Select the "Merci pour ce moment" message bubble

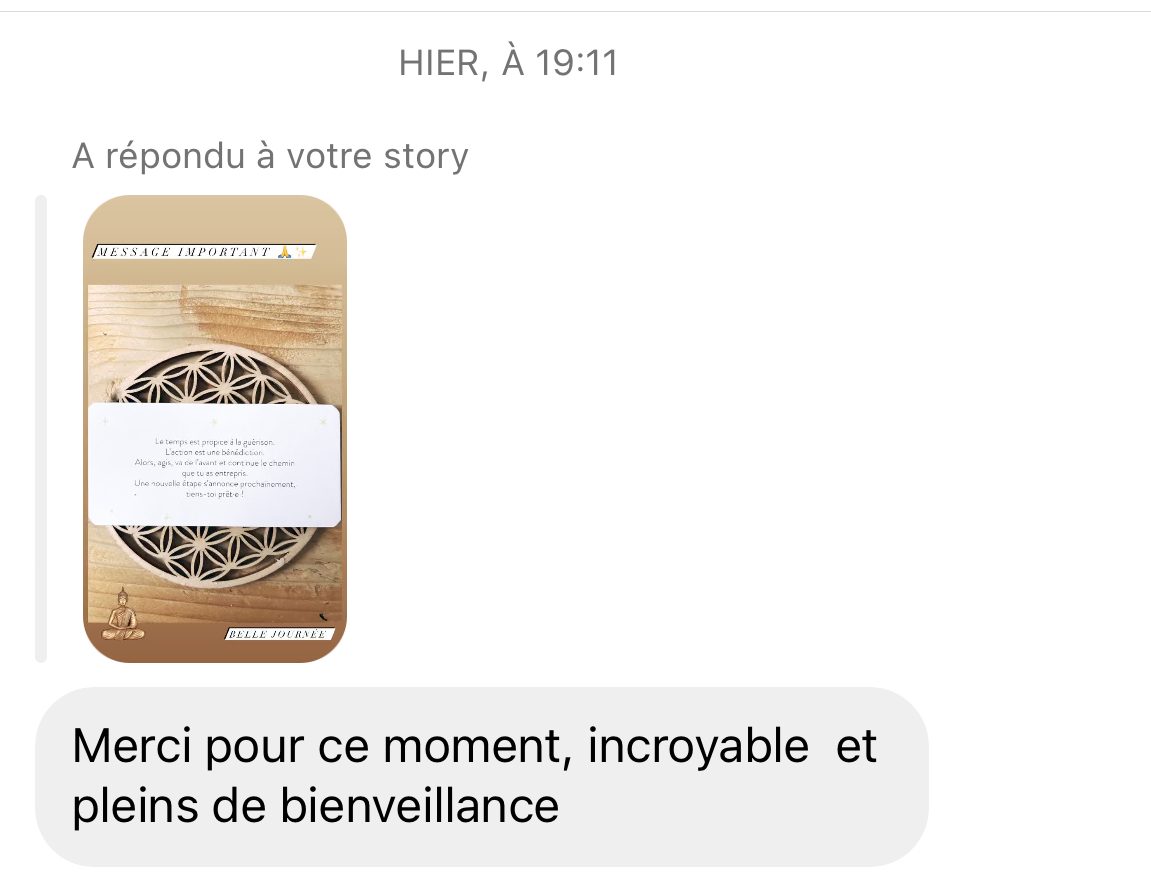point(482,777)
